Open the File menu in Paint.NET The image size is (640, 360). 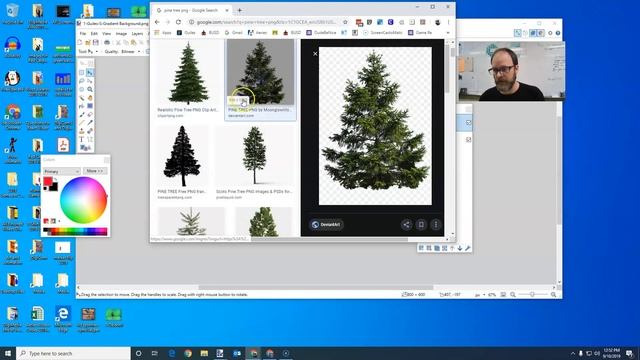pyautogui.click(x=83, y=33)
